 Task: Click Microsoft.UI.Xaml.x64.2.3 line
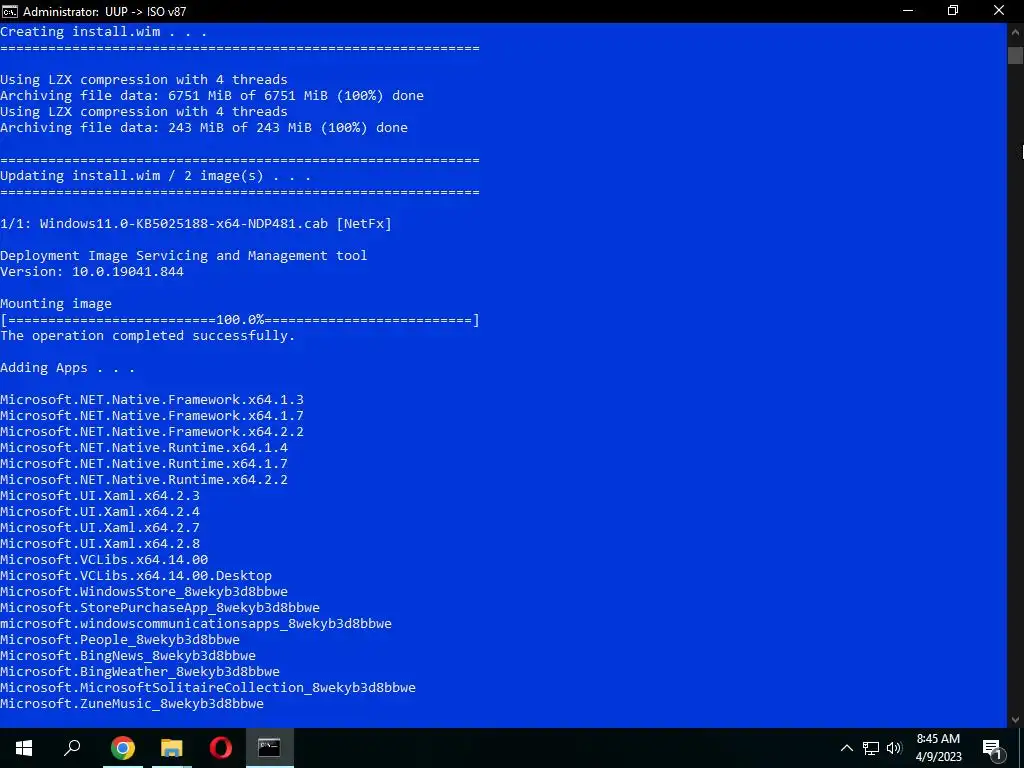point(100,496)
